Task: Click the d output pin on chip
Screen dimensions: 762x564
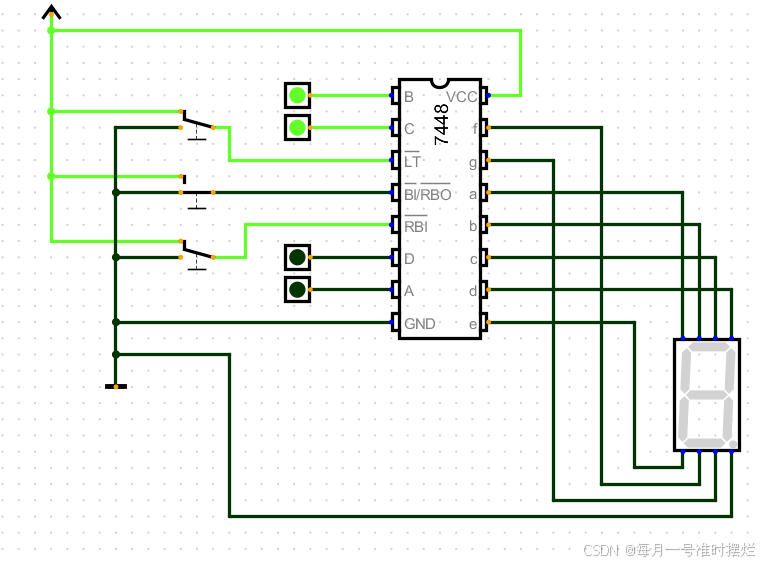Action: (x=485, y=290)
